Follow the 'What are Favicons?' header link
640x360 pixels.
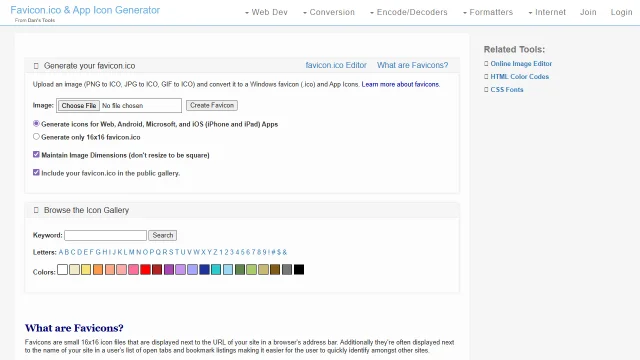pos(412,65)
